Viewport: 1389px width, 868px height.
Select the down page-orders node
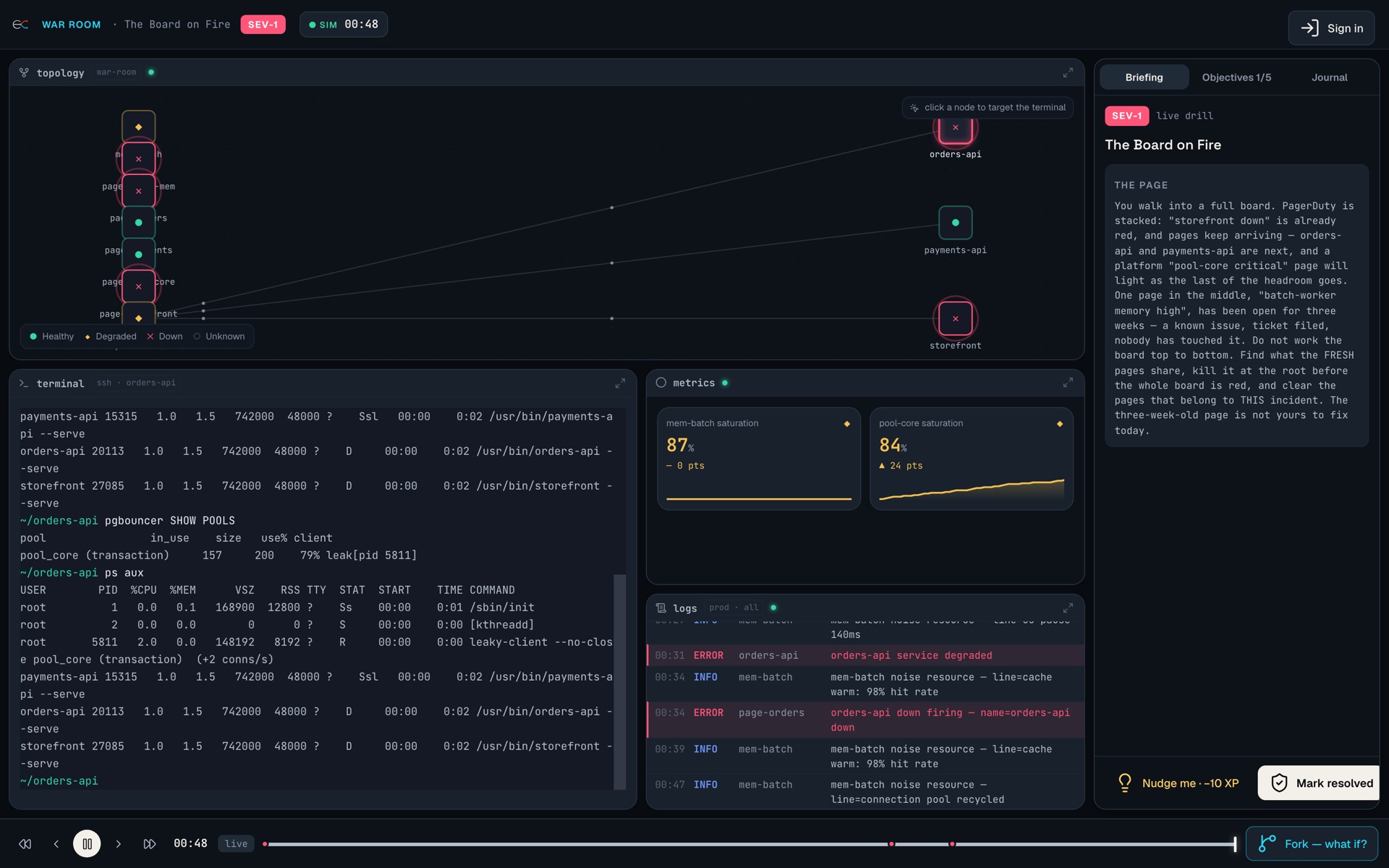(138, 190)
